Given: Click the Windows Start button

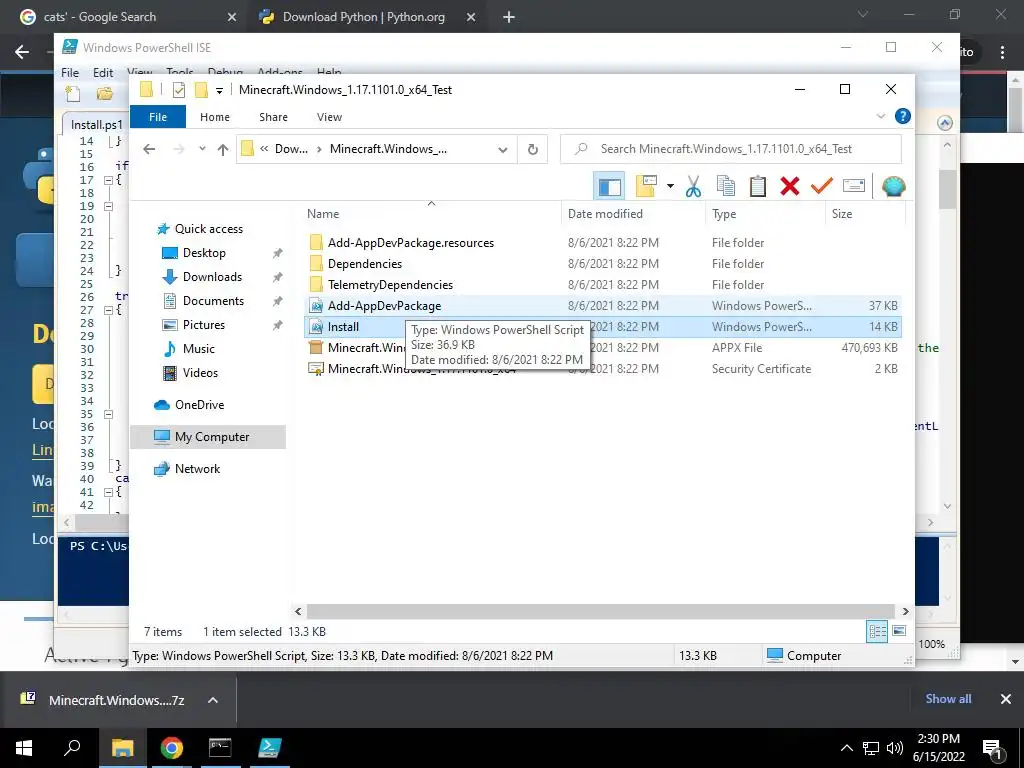Looking at the screenshot, I should tap(24, 748).
